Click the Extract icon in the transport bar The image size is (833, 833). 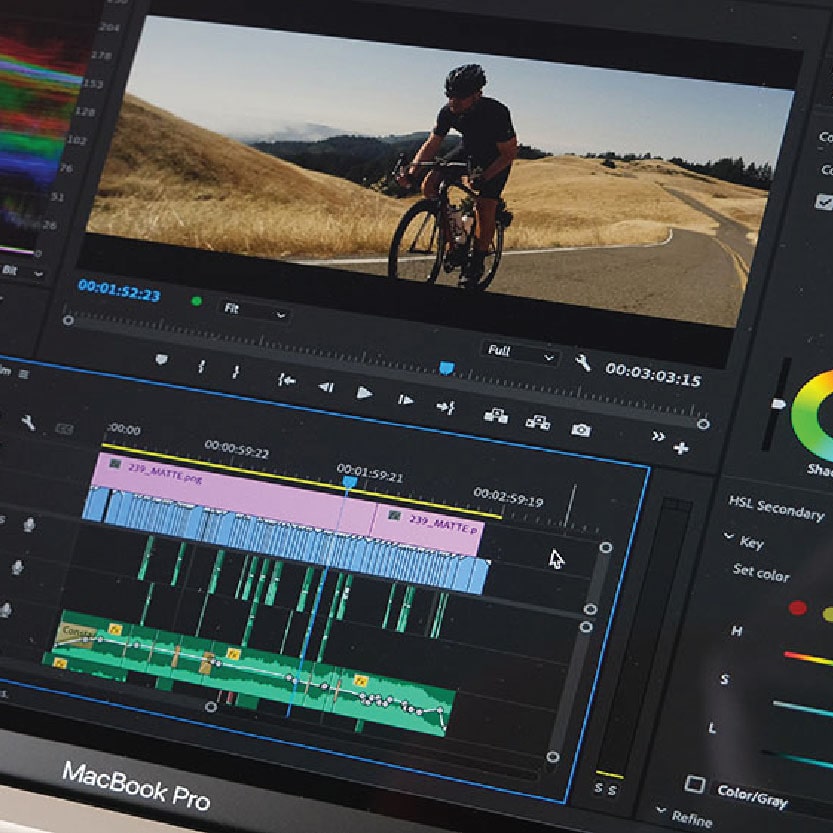coord(541,422)
